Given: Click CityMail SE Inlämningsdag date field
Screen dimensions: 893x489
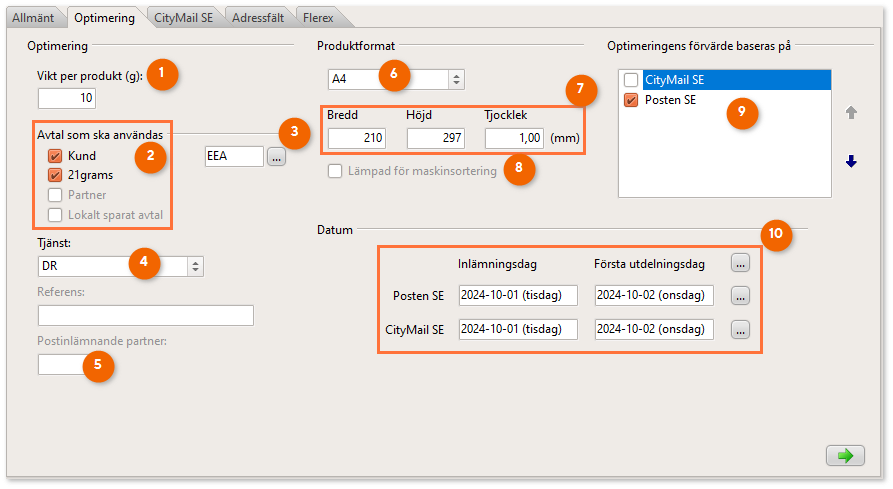Looking at the screenshot, I should (x=518, y=329).
